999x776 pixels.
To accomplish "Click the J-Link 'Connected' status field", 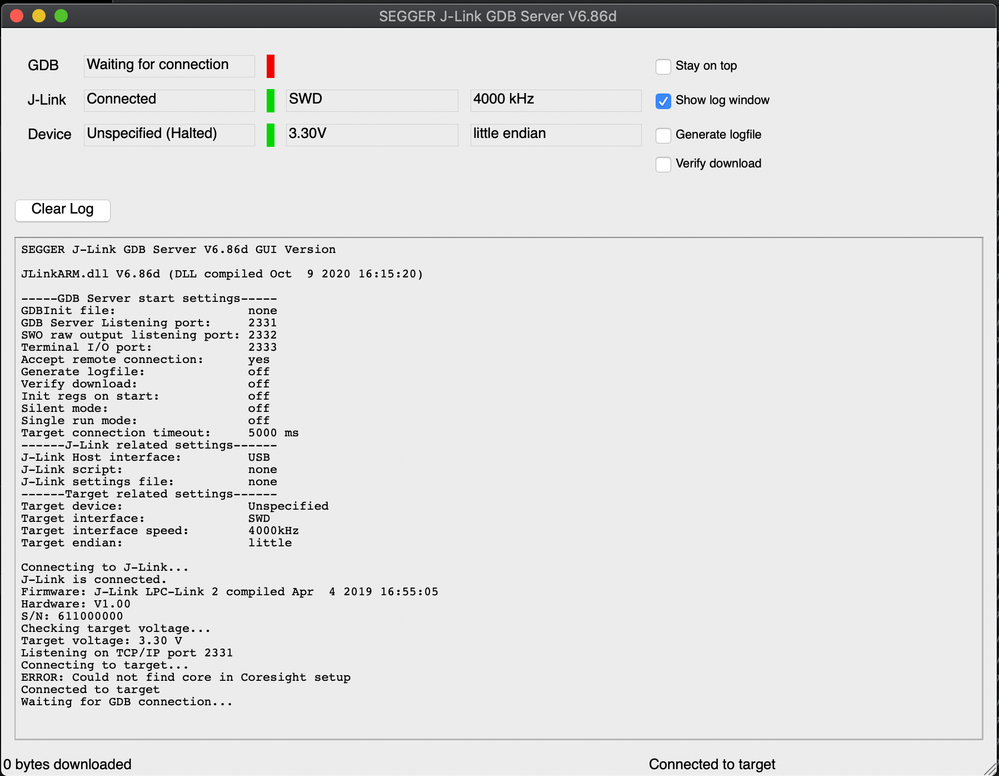I will point(169,100).
